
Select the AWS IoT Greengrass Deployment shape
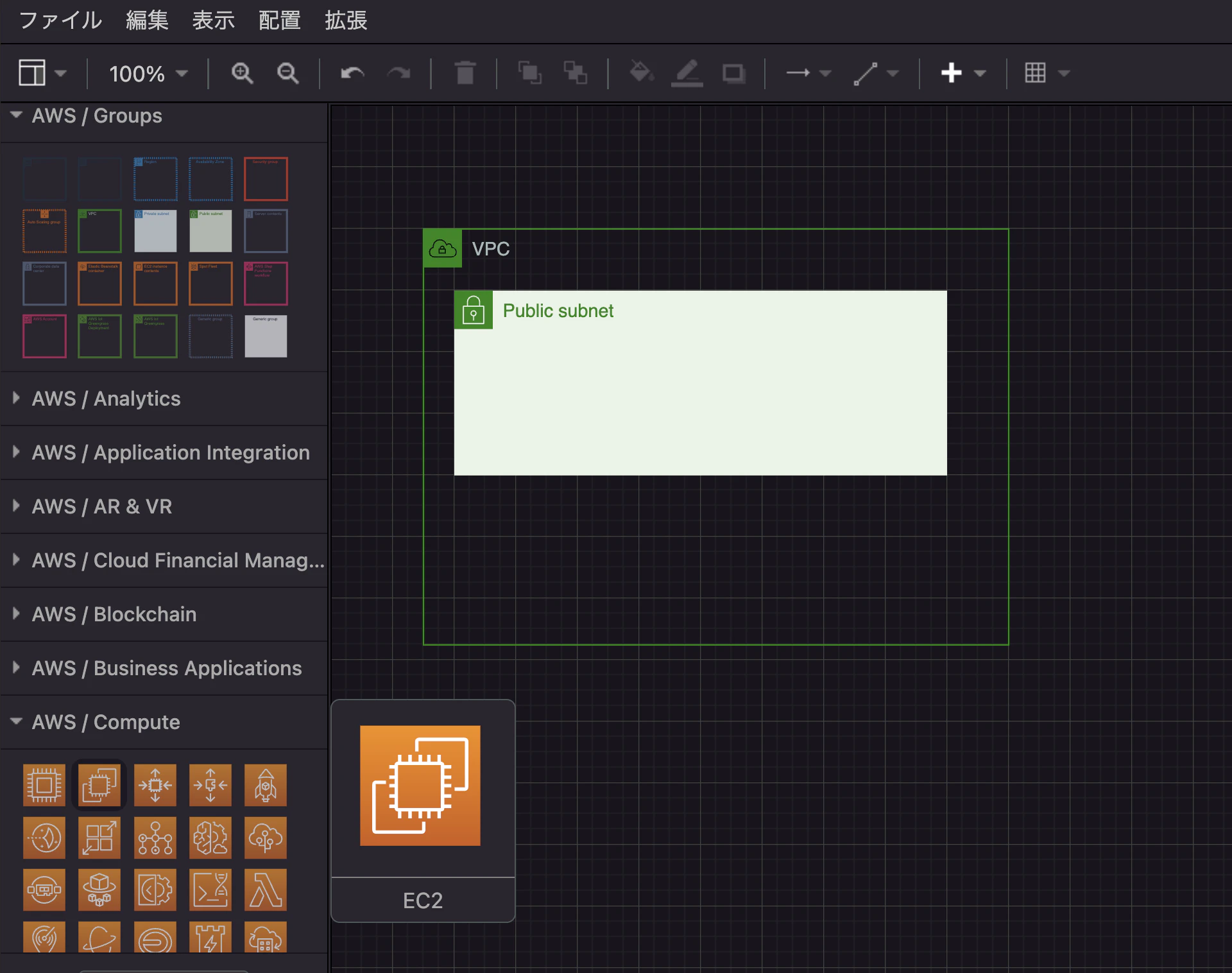pos(99,336)
